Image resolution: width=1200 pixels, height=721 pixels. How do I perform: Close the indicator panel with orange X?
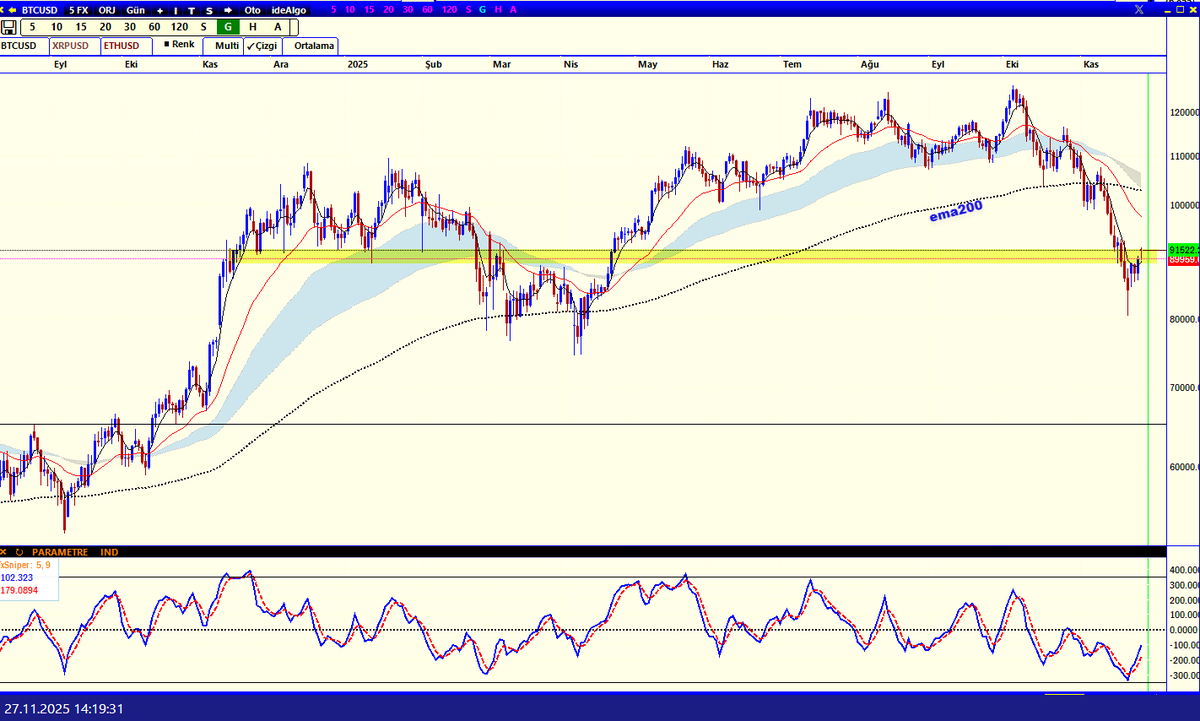[x=4, y=552]
